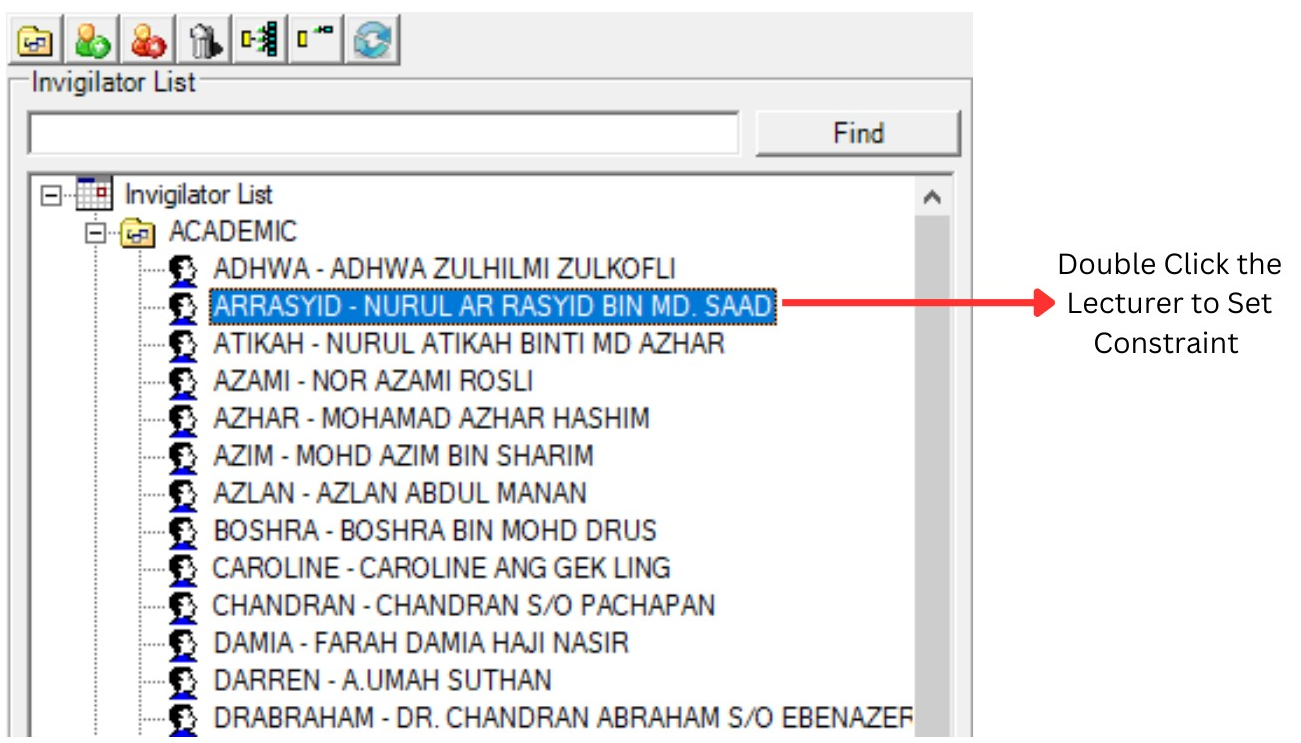Viewport: 1301px width, 743px height.
Task: Select DAMIA - FARAH DAMIA HAJI NASIR
Action: point(421,642)
